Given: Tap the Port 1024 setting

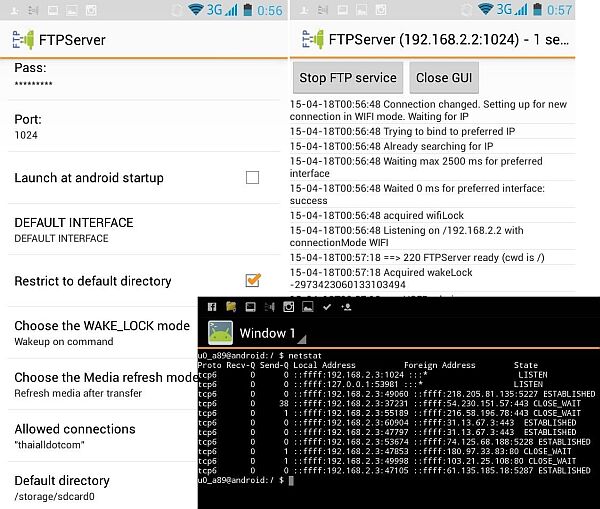Looking at the screenshot, I should (100, 126).
